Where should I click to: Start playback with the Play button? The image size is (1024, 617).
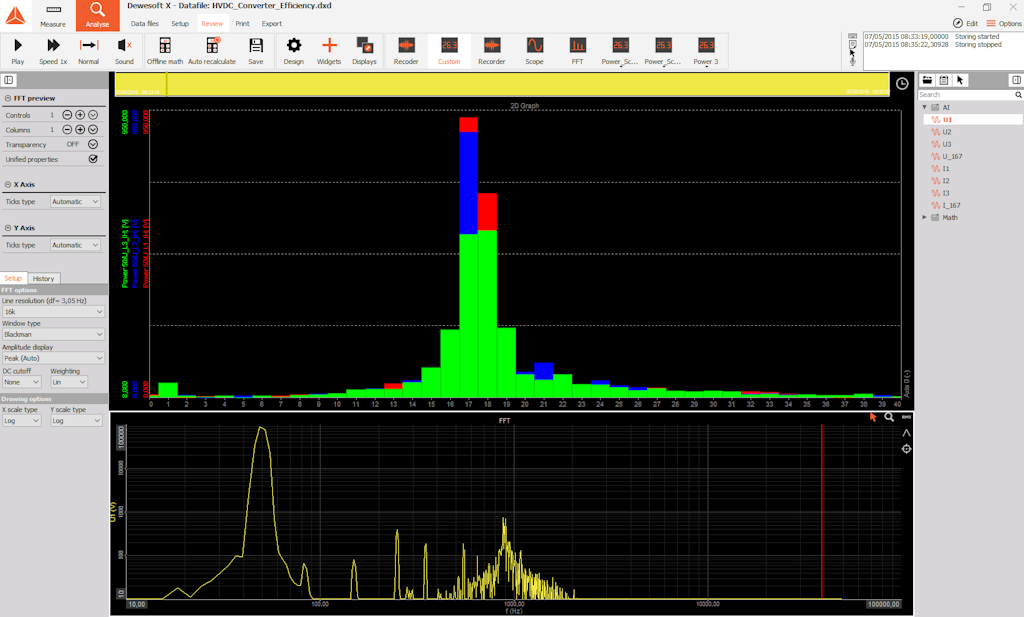(x=18, y=51)
